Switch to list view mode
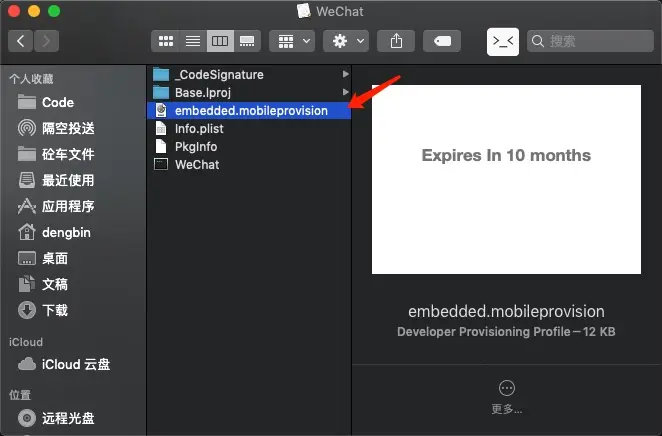This screenshot has width=662, height=436. click(193, 41)
